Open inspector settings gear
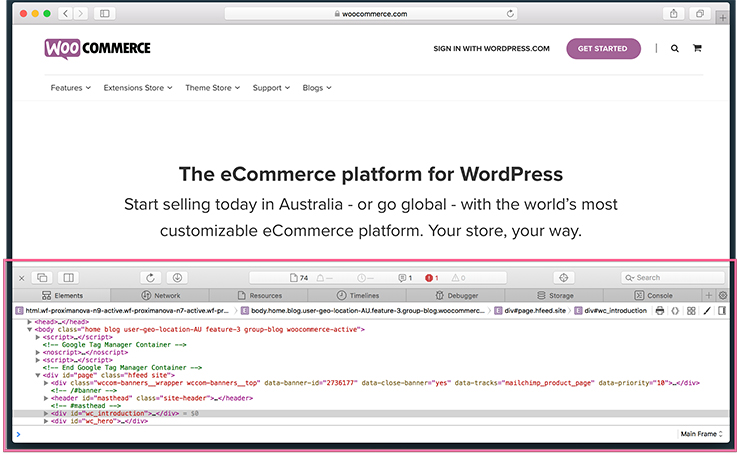Image resolution: width=740 pixels, height=455 pixels. coord(723,295)
